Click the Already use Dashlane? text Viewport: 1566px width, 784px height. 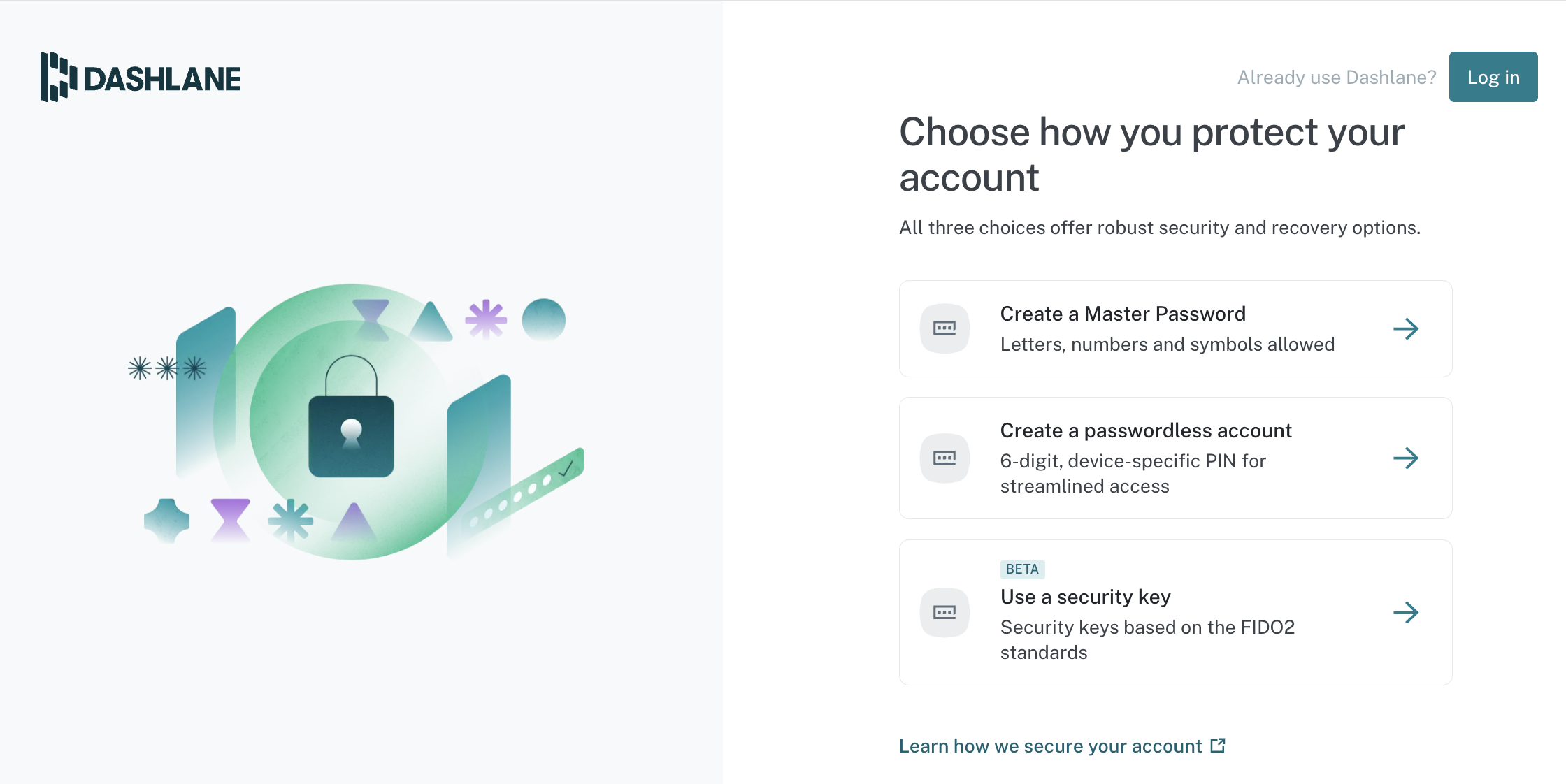tap(1337, 77)
